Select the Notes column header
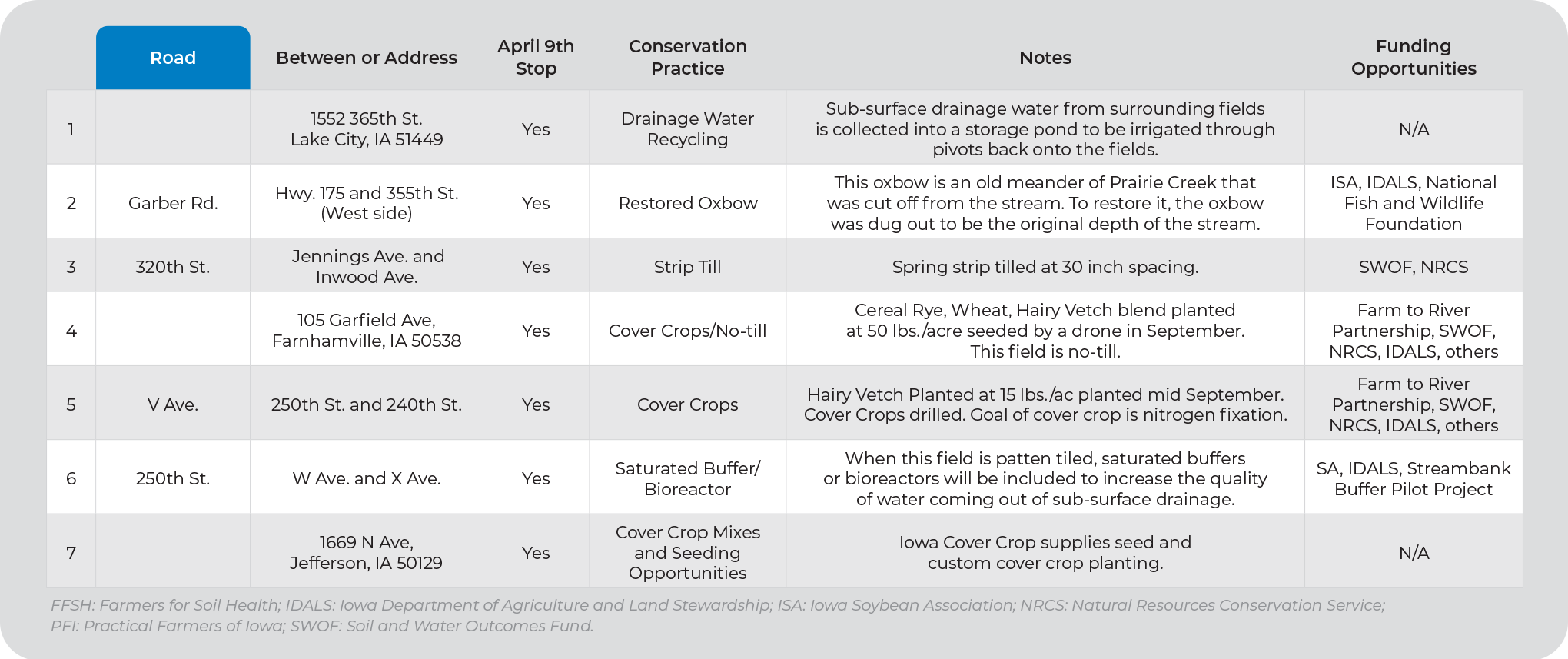The height and width of the screenshot is (659, 1568). (x=1045, y=58)
